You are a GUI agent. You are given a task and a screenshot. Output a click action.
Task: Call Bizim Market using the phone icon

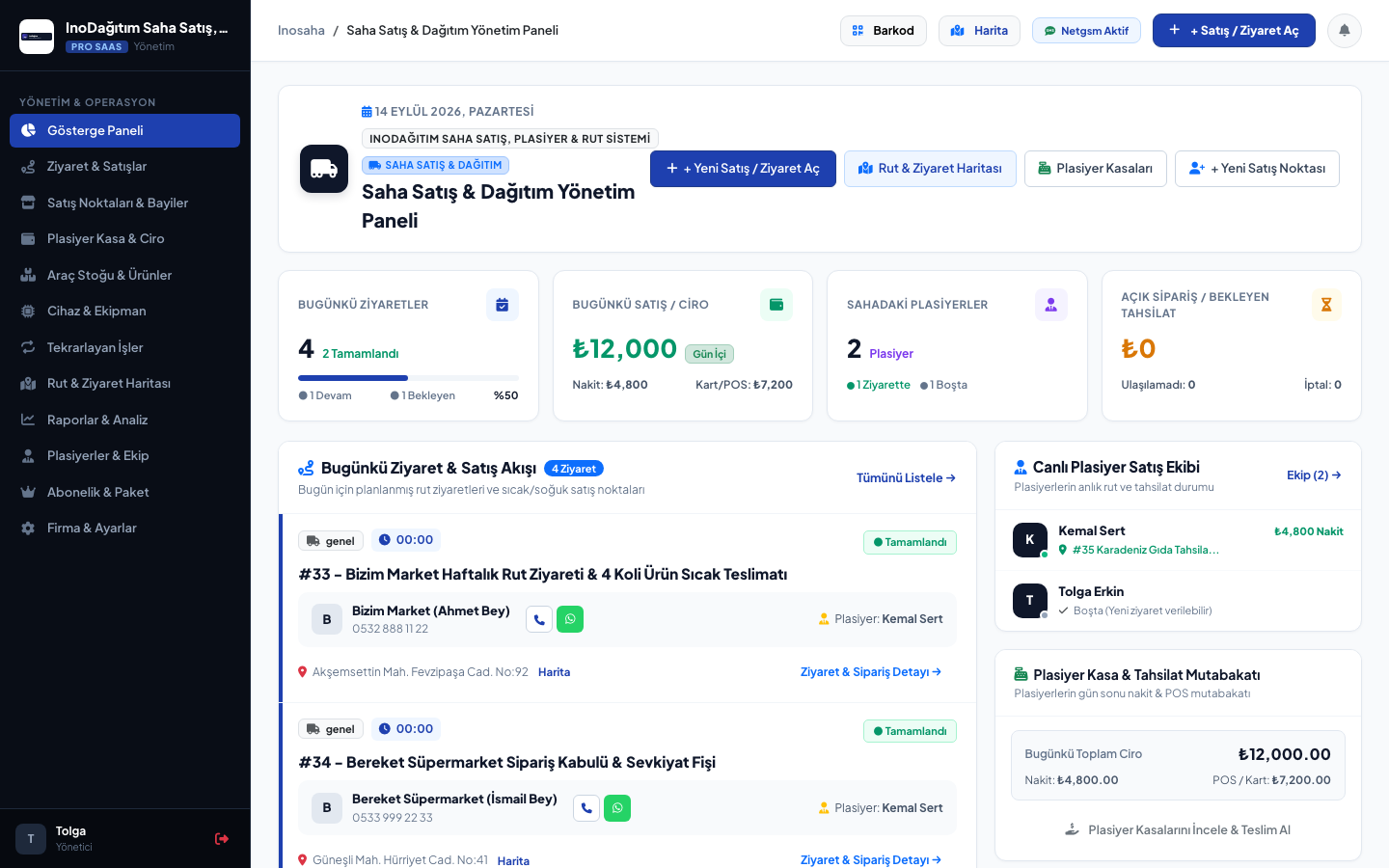539,619
